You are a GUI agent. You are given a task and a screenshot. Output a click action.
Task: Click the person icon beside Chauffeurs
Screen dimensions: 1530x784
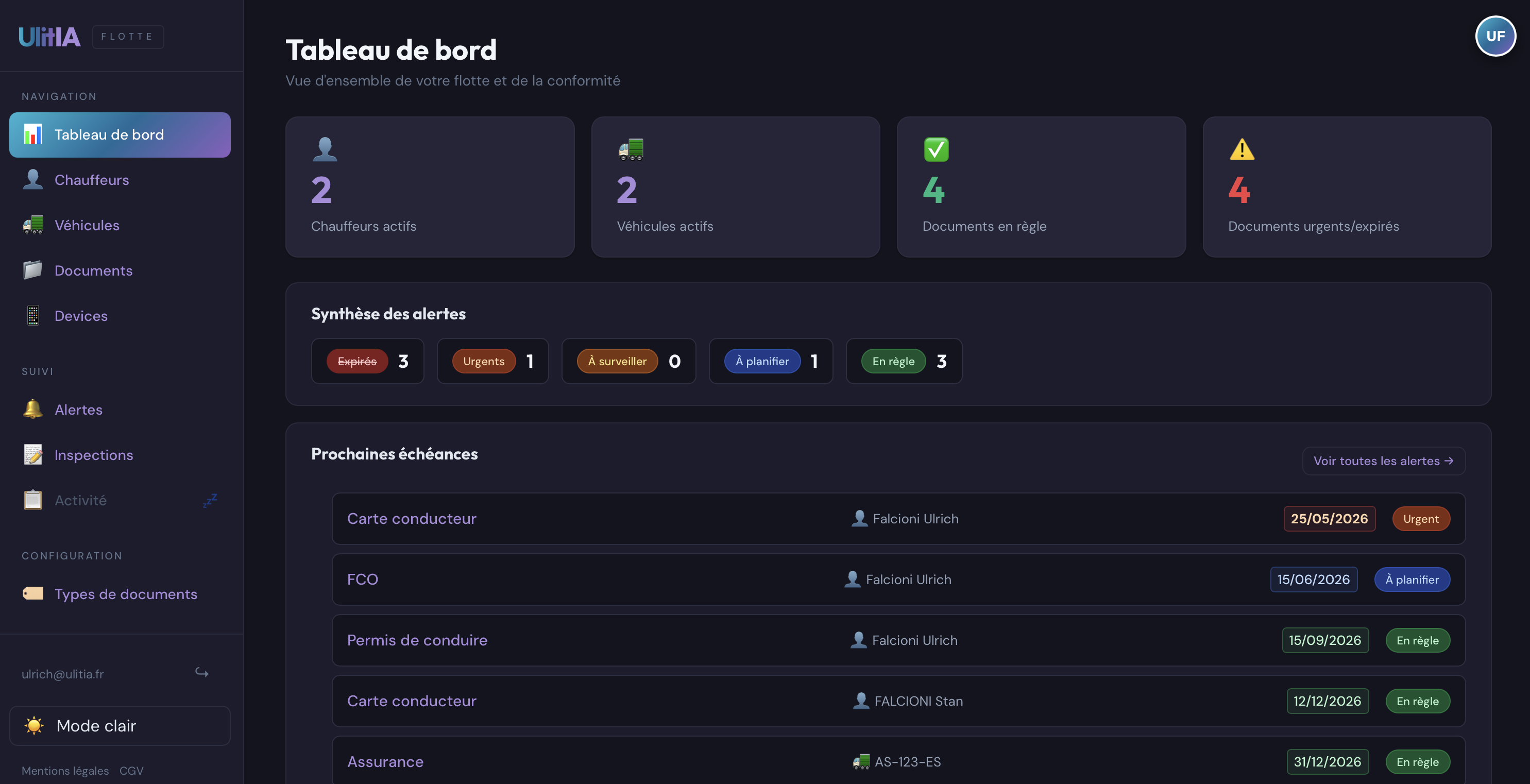point(32,179)
